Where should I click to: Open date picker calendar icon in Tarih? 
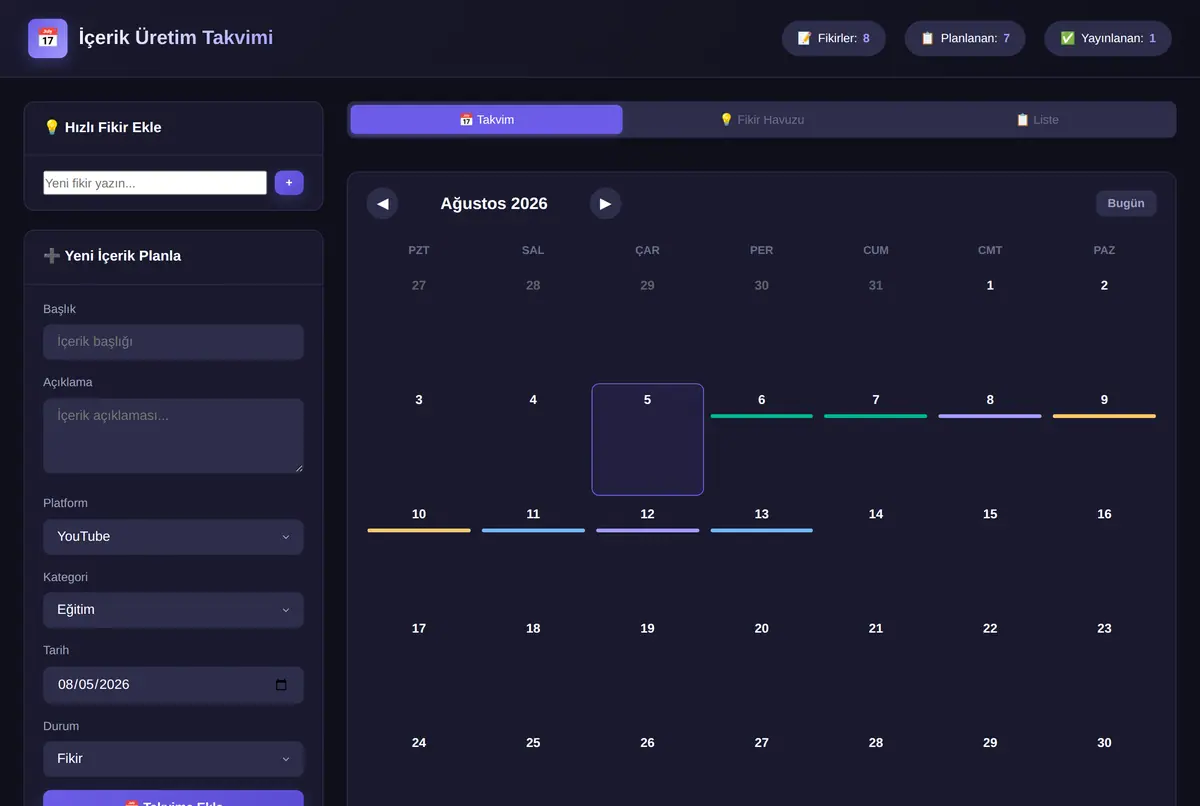[x=281, y=685]
